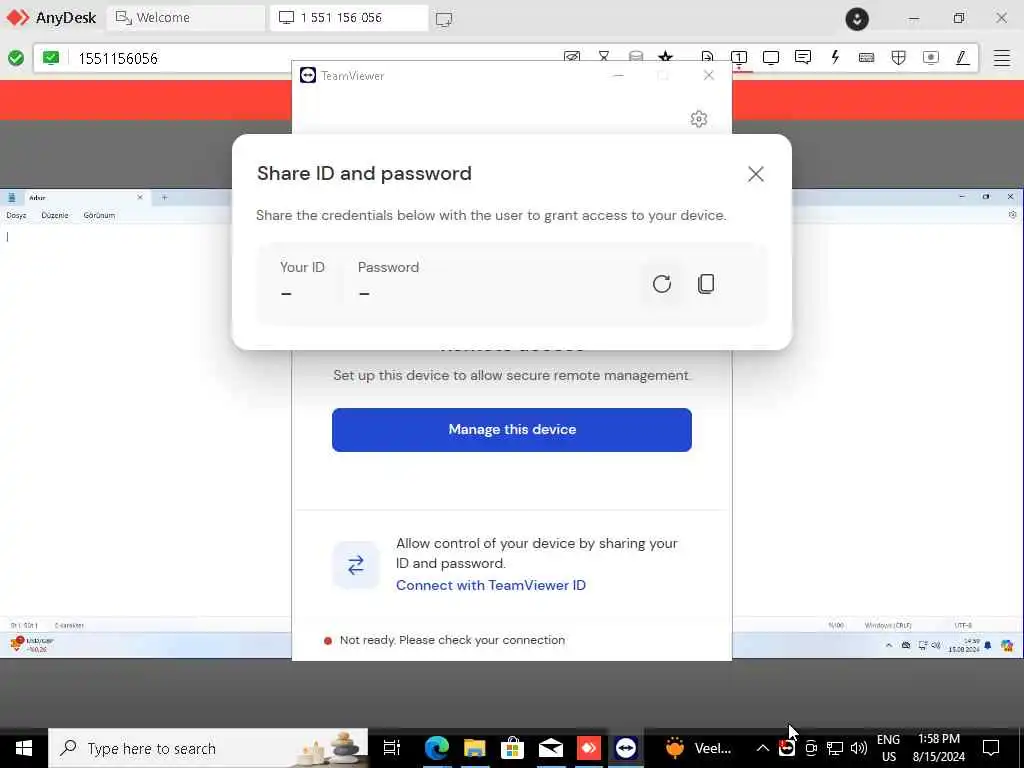Start AnyDesk session recording
Viewport: 1024px width, 768px height.
click(x=931, y=57)
